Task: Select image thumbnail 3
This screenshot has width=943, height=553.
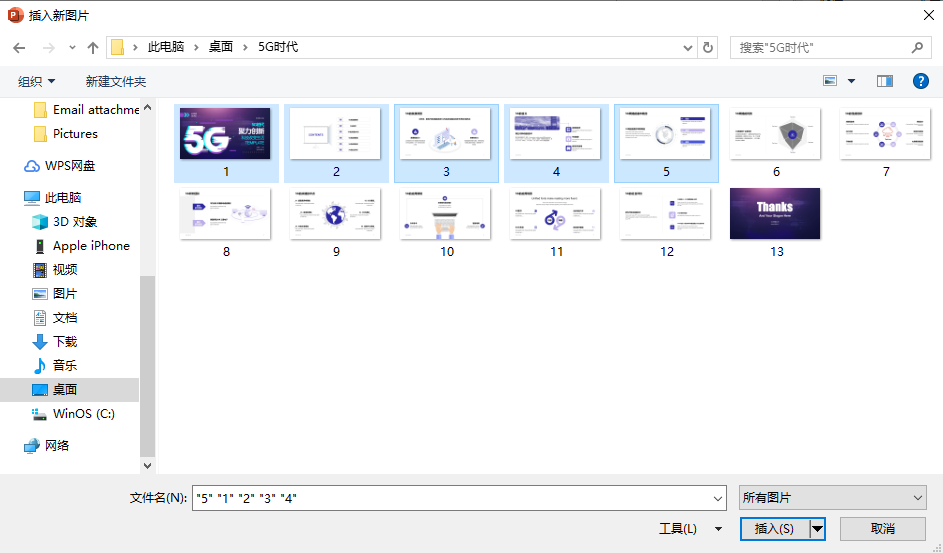Action: pos(446,143)
